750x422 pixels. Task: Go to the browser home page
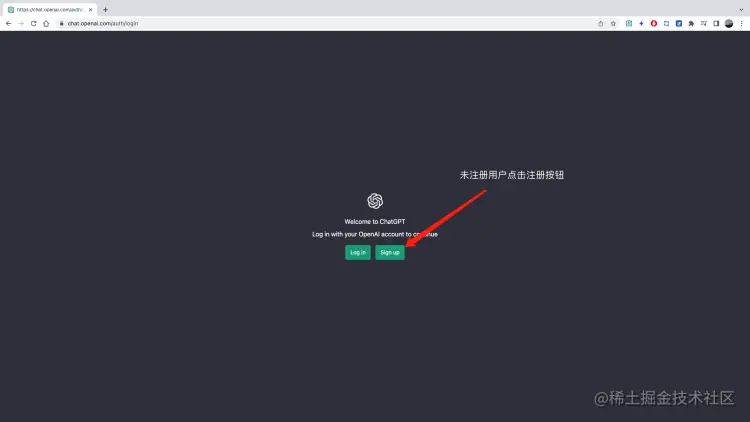(x=46, y=23)
